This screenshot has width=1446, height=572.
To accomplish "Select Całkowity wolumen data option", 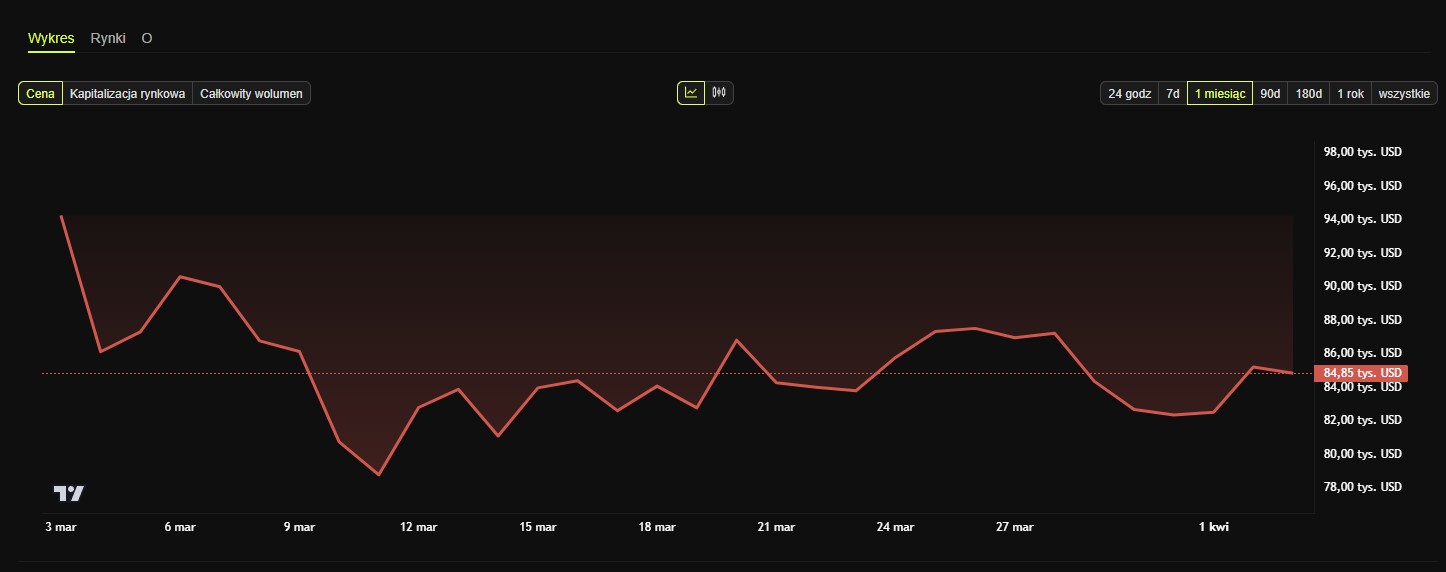I will (x=251, y=93).
